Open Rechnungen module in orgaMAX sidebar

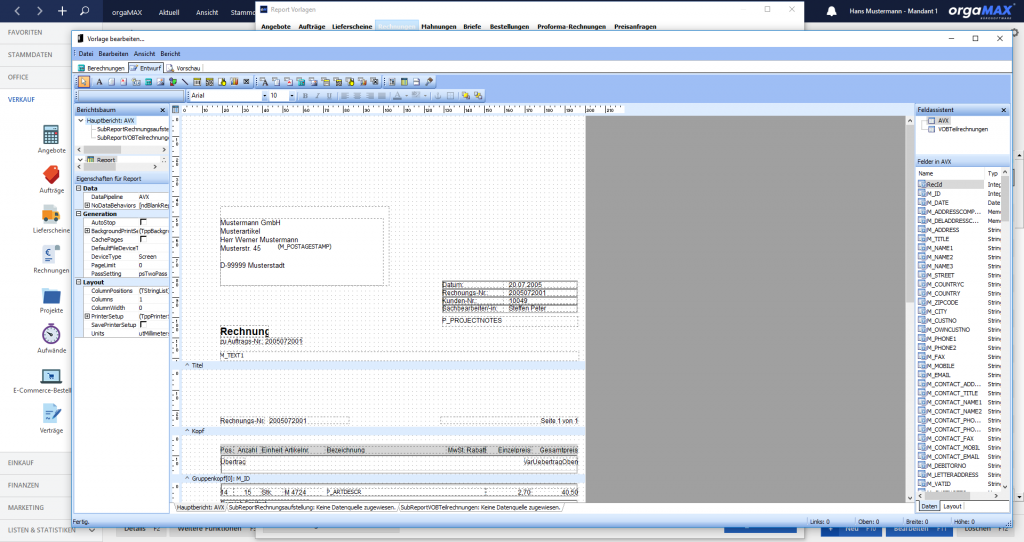click(51, 259)
